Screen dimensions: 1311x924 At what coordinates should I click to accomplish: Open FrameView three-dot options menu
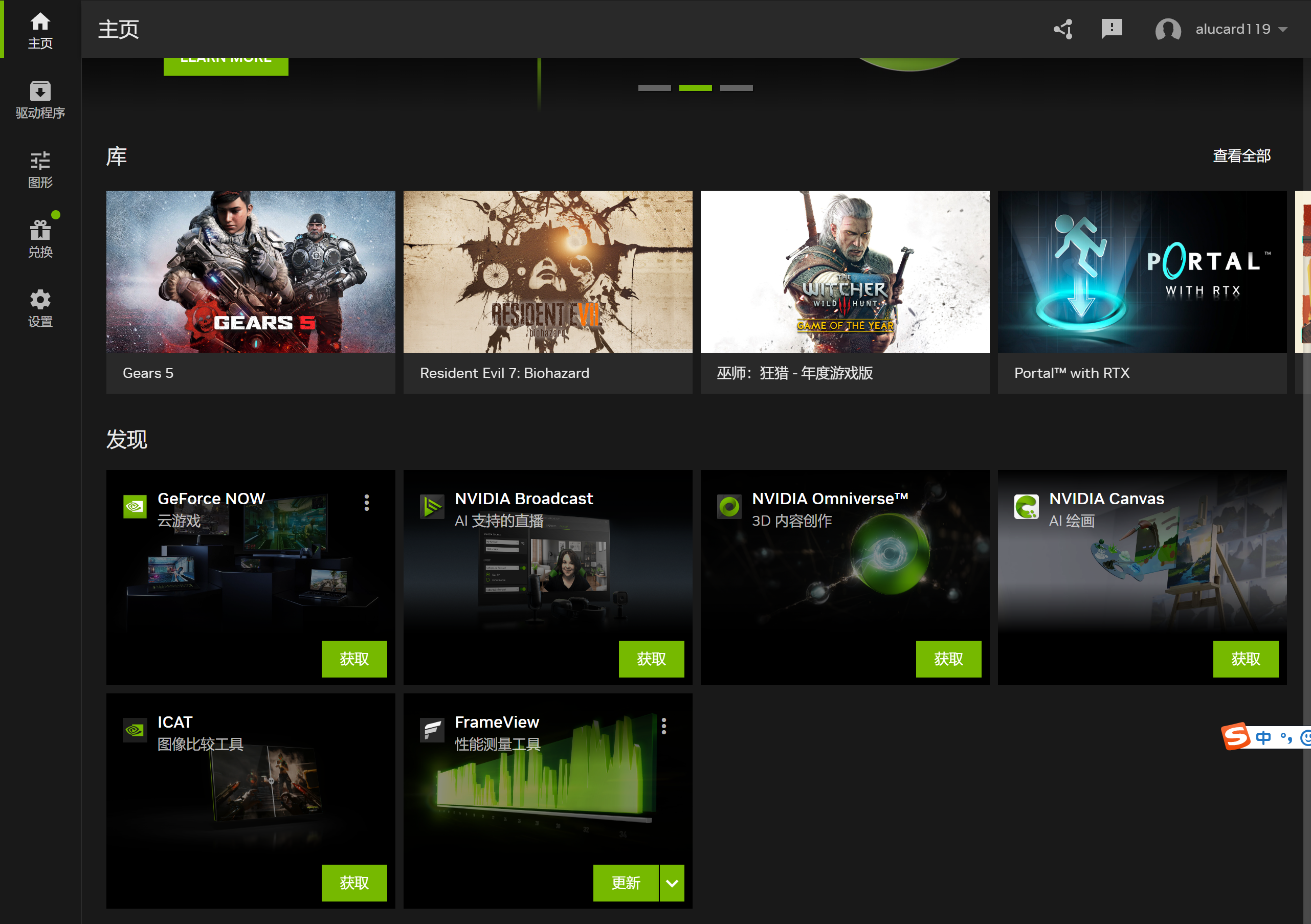tap(663, 726)
